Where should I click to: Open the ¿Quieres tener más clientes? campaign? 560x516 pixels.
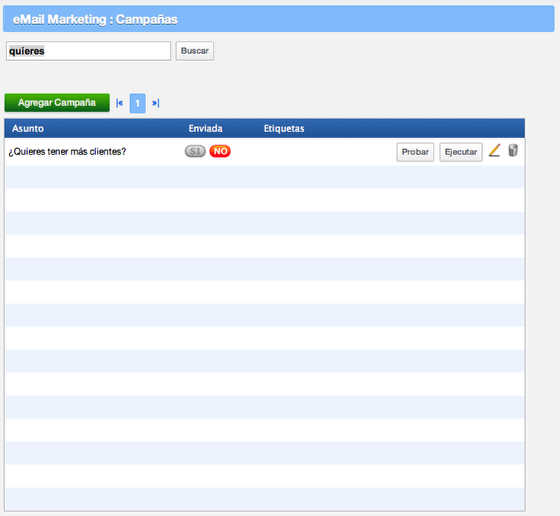(x=68, y=152)
